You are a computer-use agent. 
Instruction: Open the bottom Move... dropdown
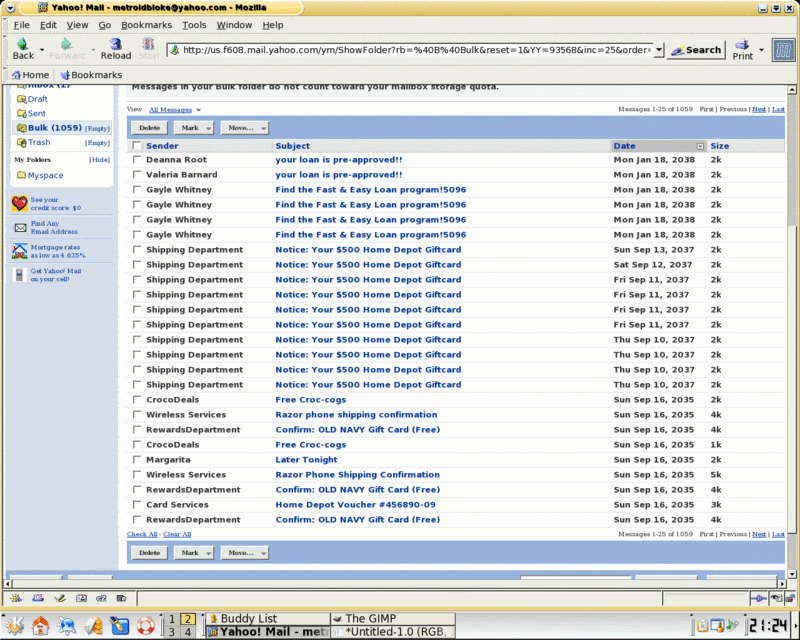(x=244, y=553)
